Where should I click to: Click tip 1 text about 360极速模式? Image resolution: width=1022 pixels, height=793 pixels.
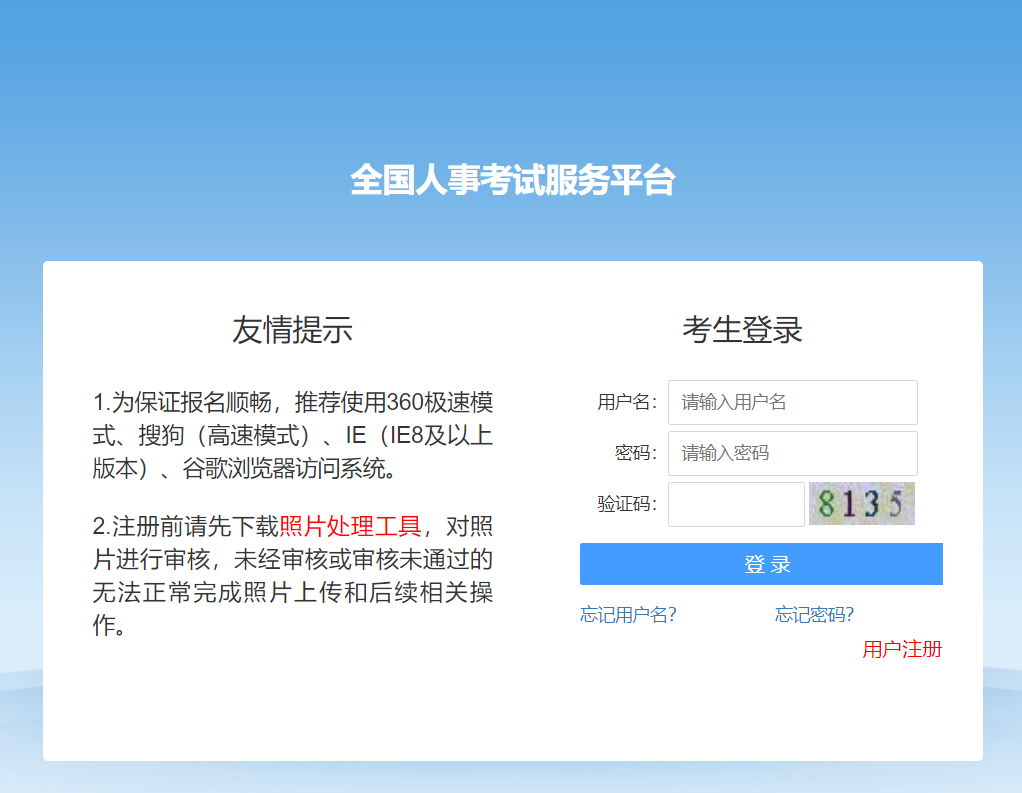293,435
